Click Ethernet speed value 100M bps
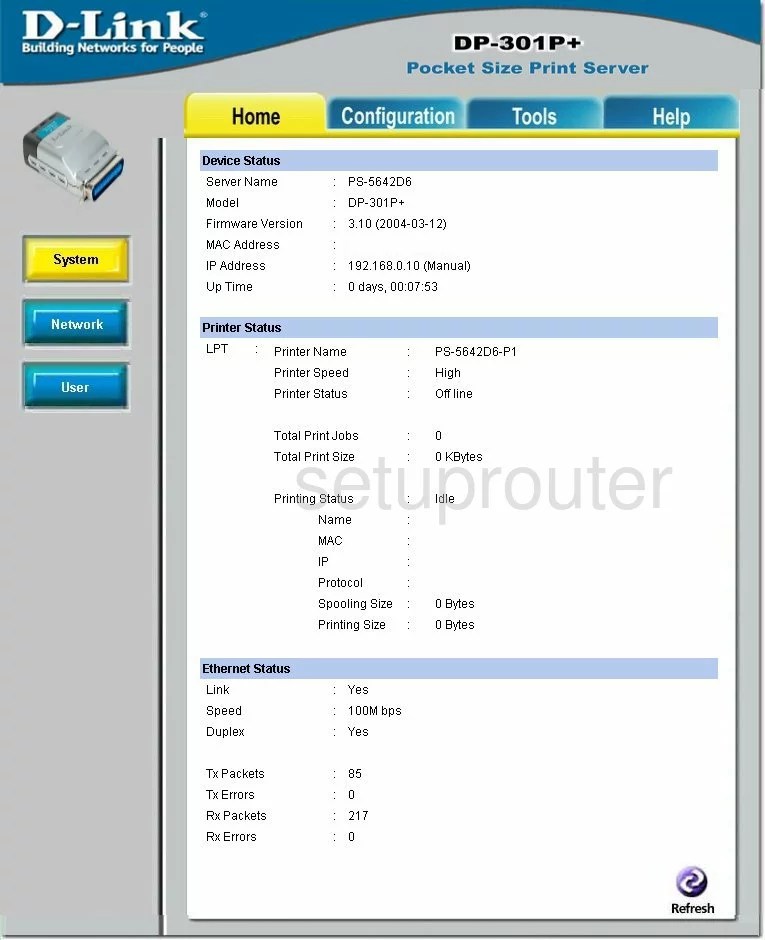Image resolution: width=765 pixels, height=940 pixels. pos(374,711)
